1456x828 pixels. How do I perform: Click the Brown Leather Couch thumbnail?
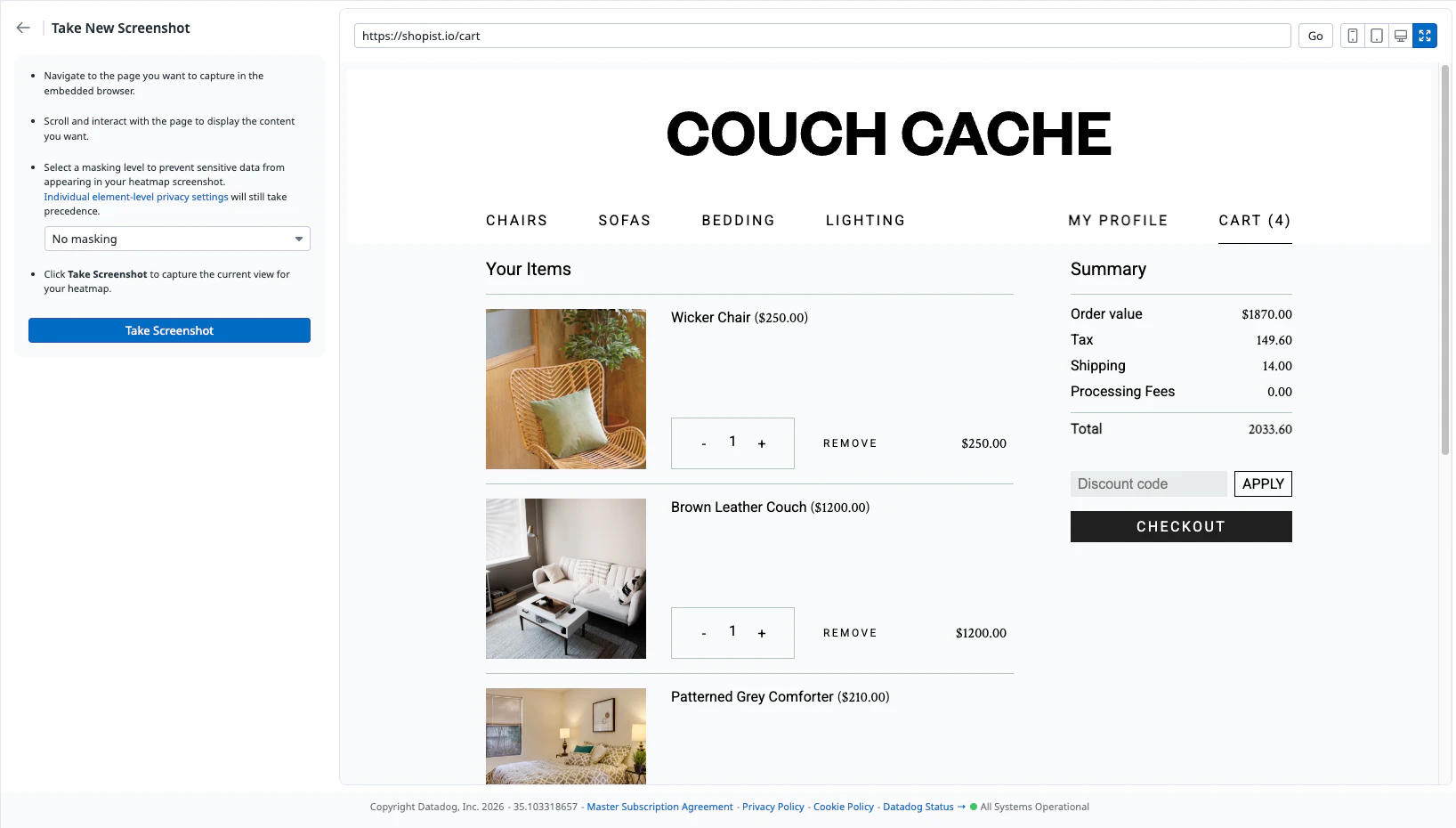[566, 579]
